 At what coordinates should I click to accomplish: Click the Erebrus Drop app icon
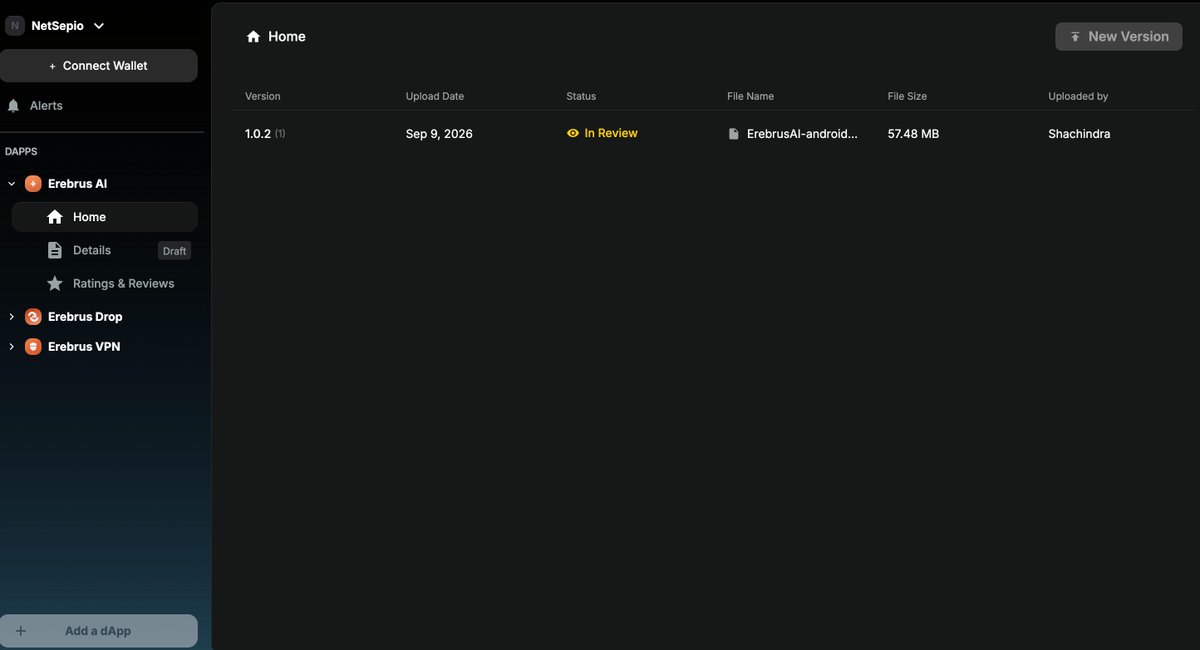[x=33, y=317]
